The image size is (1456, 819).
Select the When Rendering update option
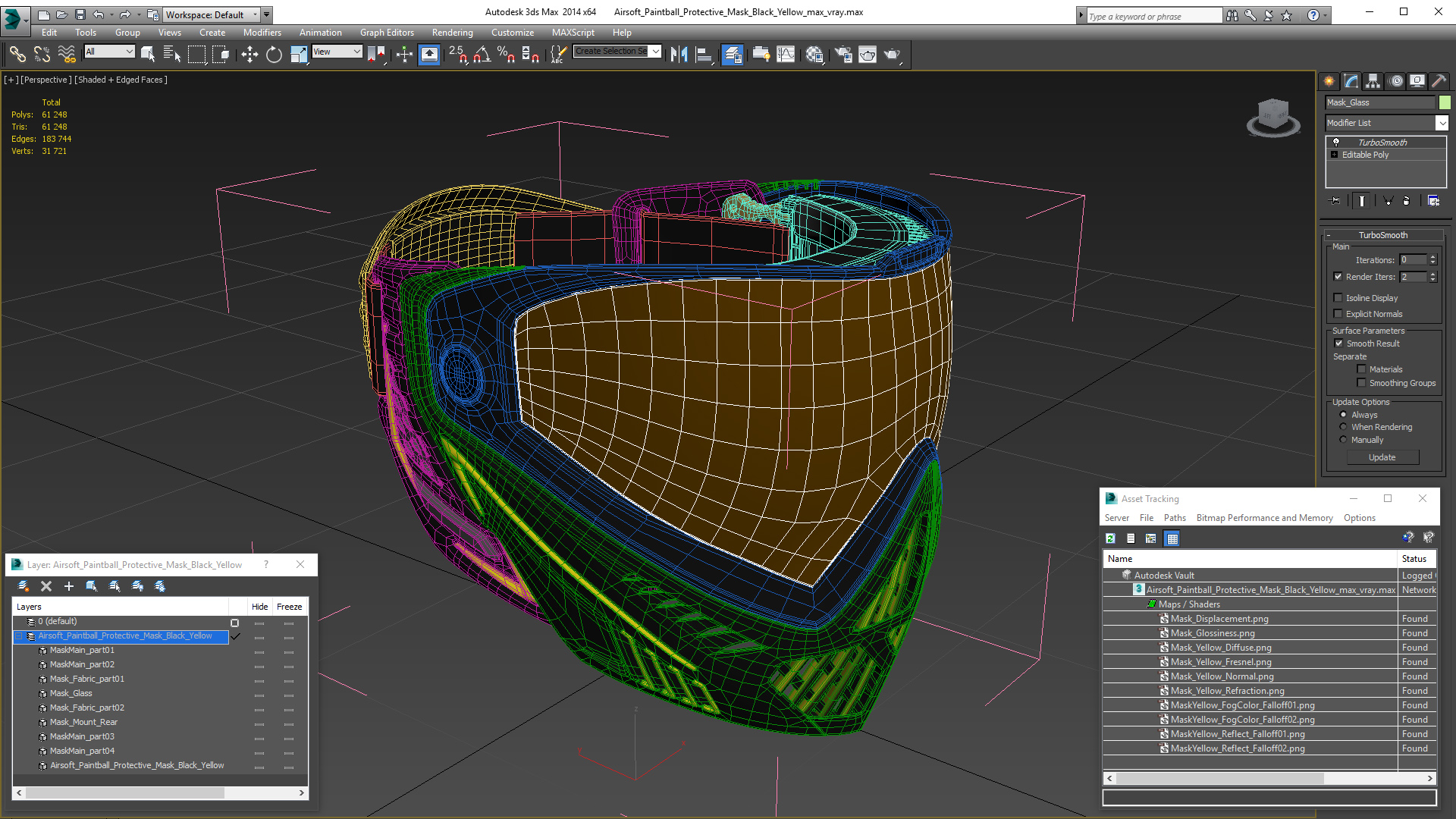(x=1344, y=427)
